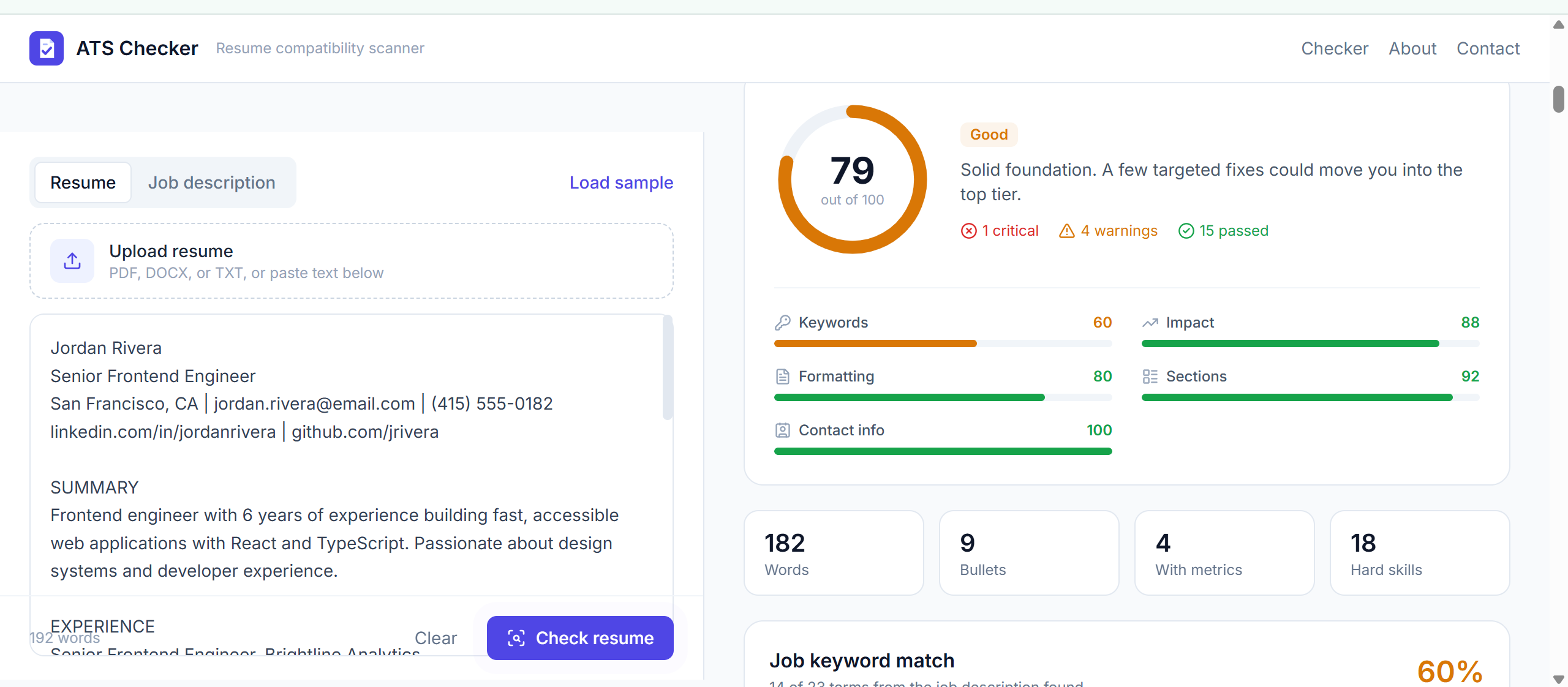Click the Keywords score progress bar
The image size is (1568, 687).
pos(943,343)
